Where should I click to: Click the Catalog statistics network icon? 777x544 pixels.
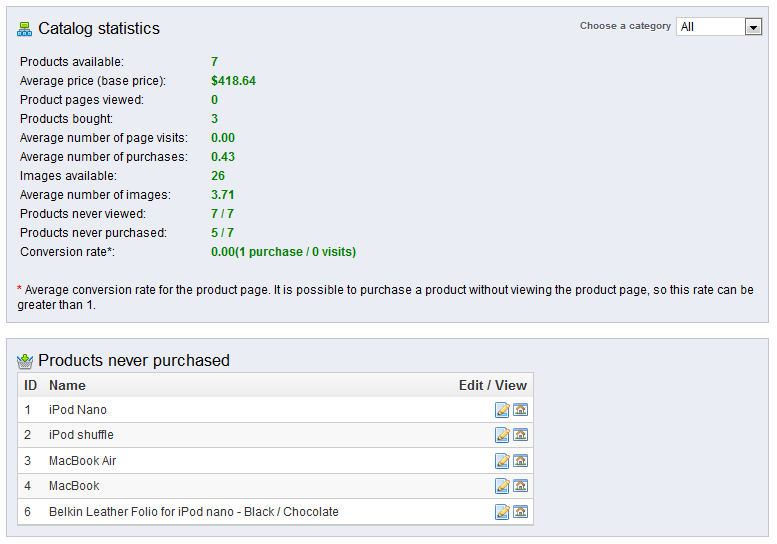(24, 29)
